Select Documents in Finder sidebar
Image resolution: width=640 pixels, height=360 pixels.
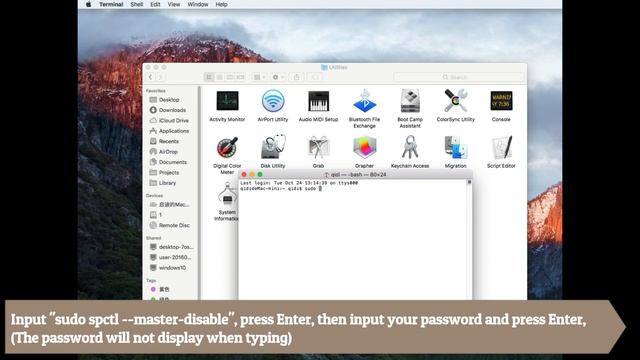click(x=169, y=162)
